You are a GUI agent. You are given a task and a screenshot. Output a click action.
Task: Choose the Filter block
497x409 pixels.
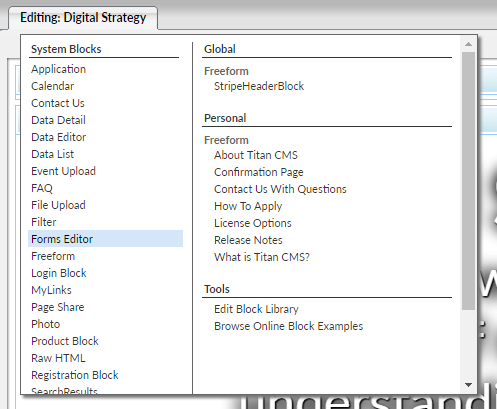click(x=44, y=222)
